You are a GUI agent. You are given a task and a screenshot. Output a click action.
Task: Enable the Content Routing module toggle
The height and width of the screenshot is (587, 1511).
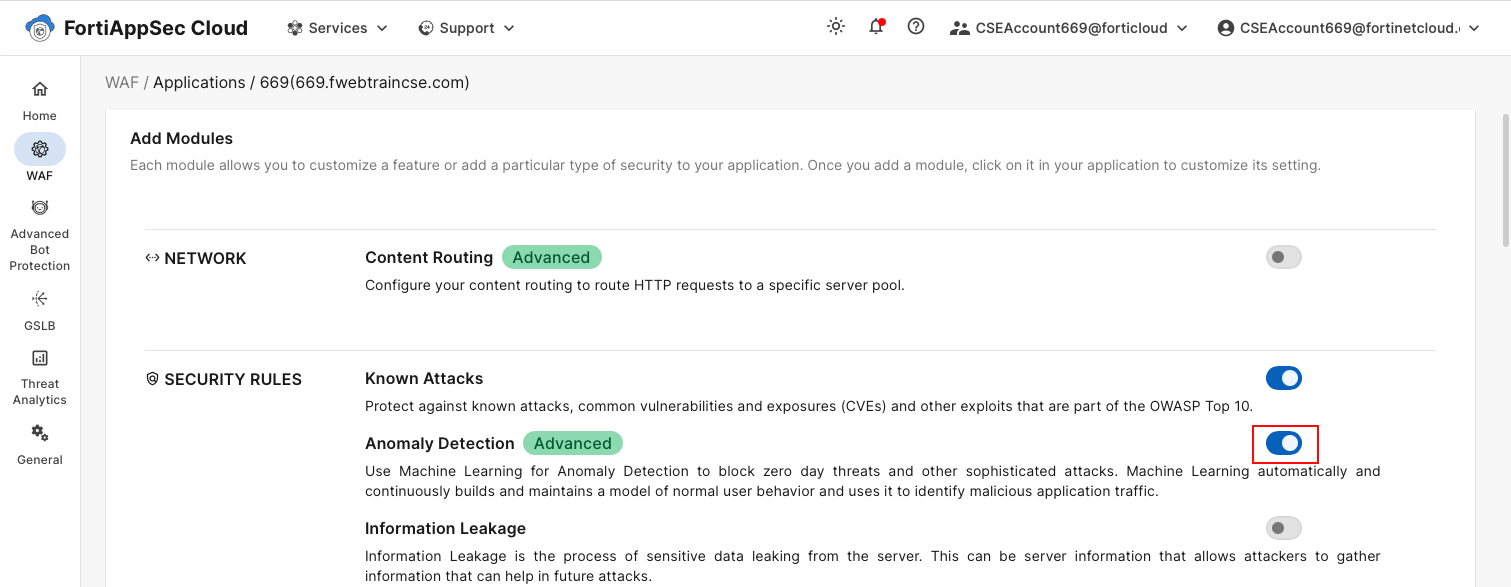coord(1284,258)
